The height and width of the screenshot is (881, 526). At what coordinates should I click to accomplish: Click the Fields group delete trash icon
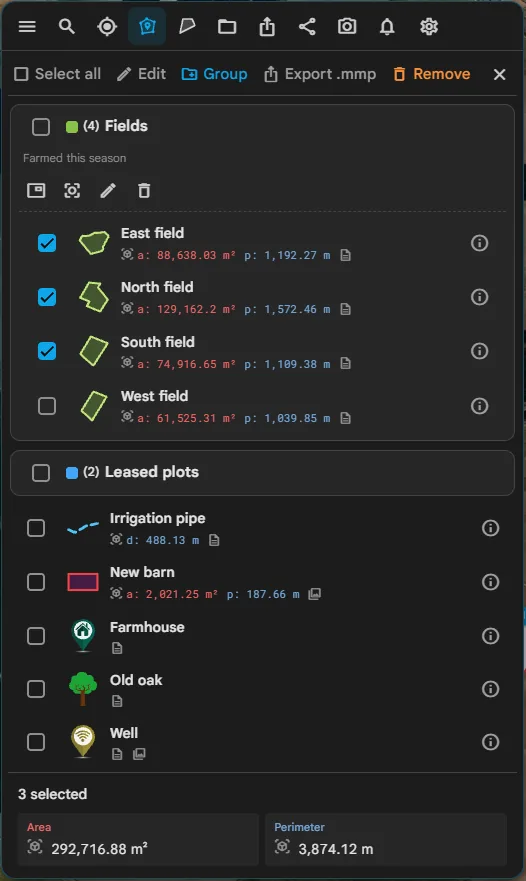144,190
